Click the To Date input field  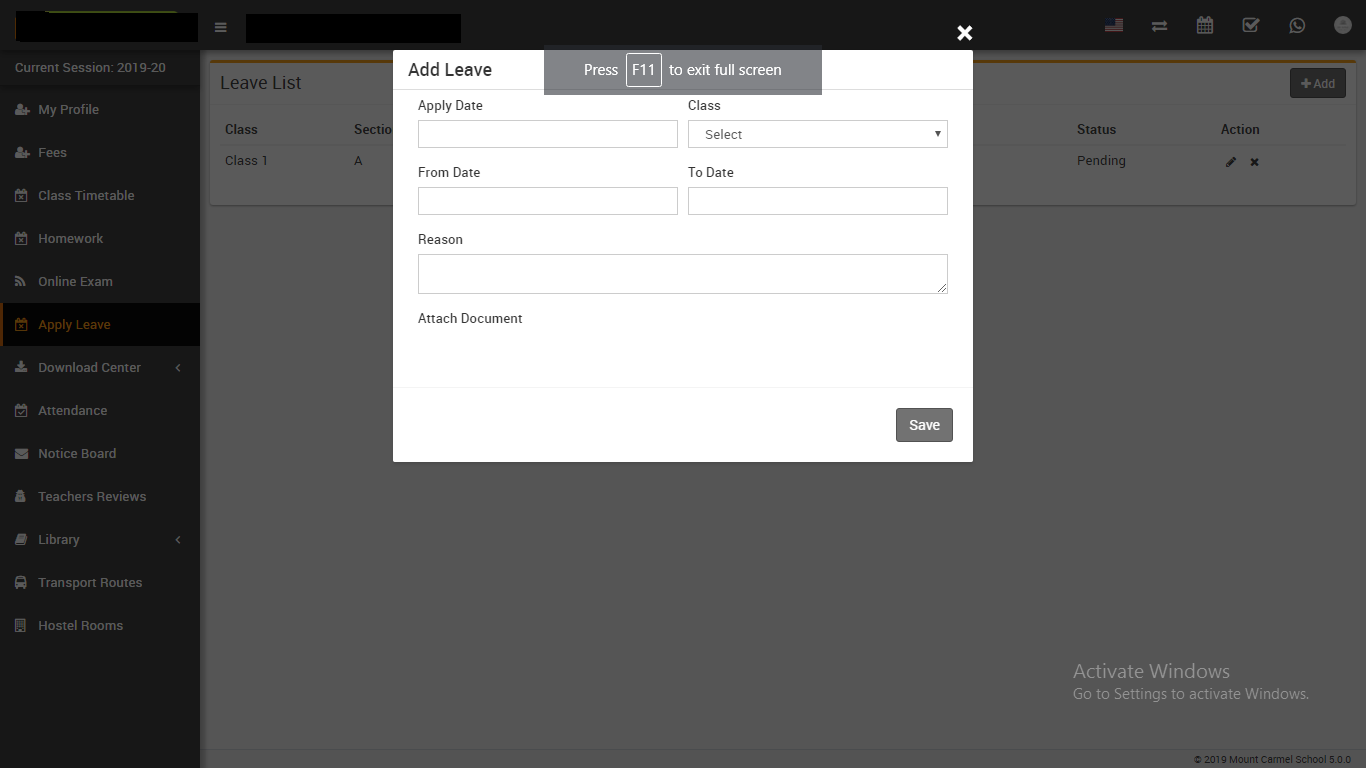(x=817, y=201)
